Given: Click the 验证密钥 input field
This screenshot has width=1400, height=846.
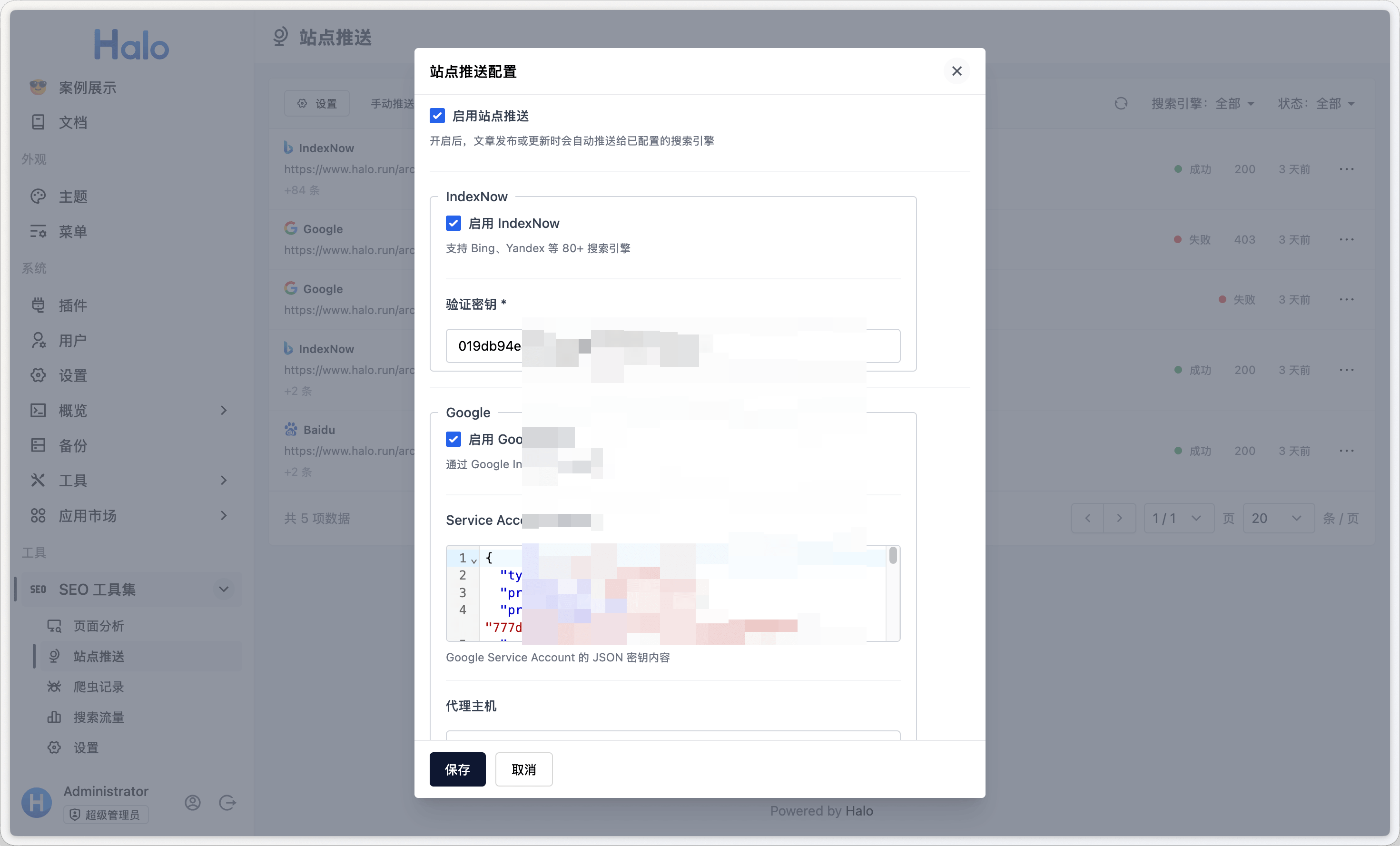Looking at the screenshot, I should click(673, 346).
